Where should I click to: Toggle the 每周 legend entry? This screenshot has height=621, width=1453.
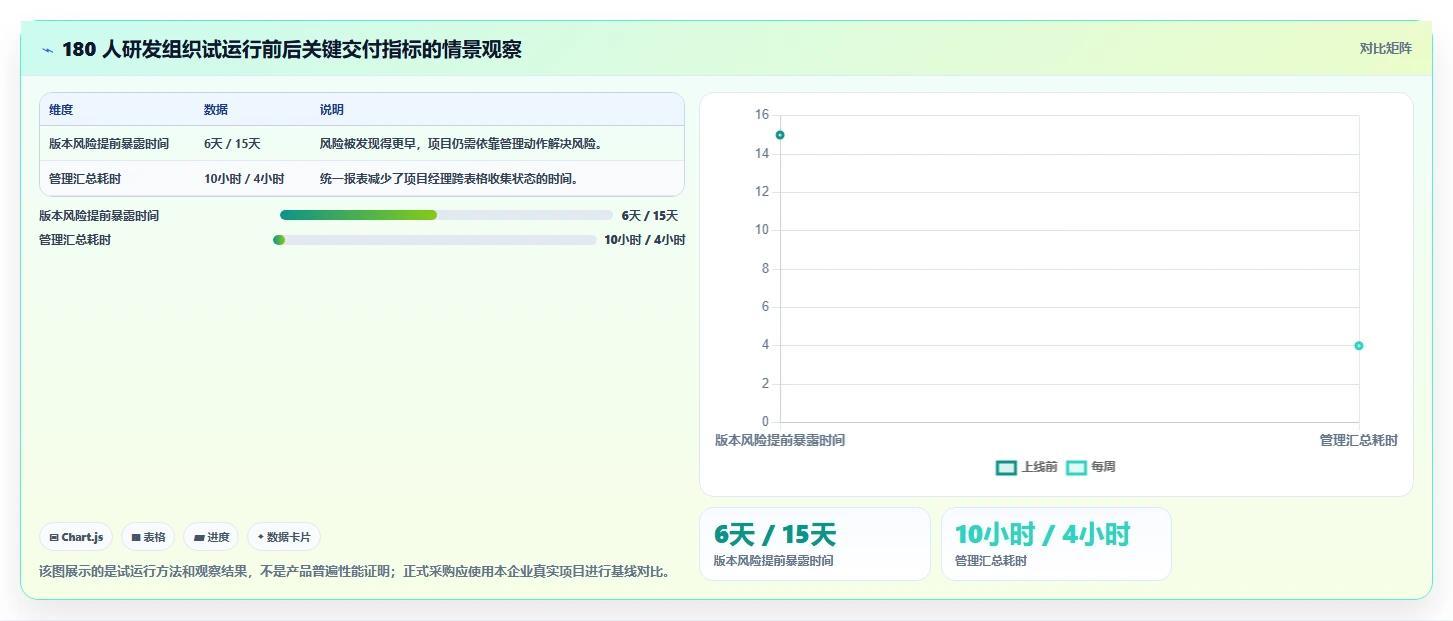click(x=1091, y=467)
